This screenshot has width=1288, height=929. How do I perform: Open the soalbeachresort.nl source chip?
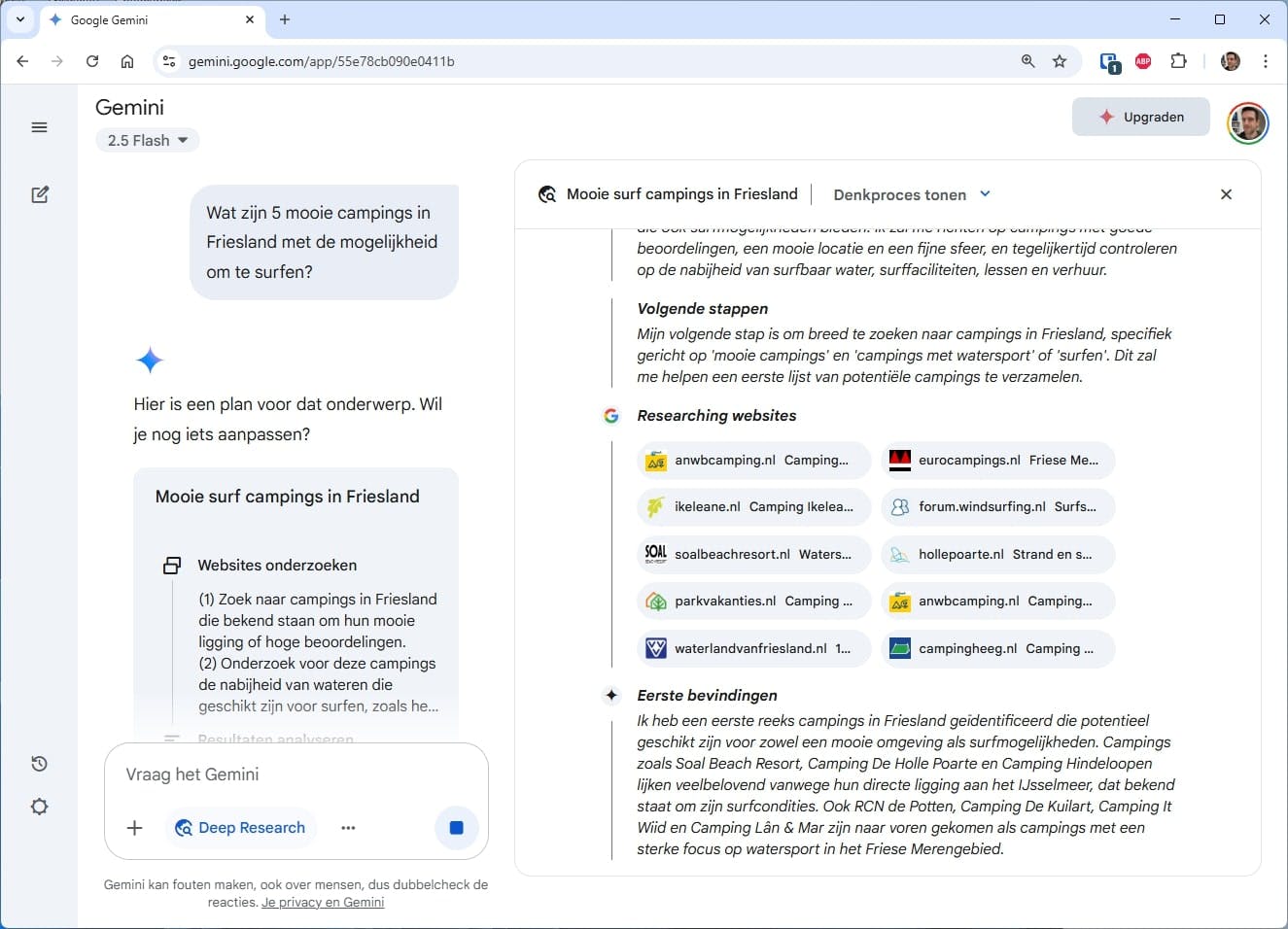pos(753,555)
